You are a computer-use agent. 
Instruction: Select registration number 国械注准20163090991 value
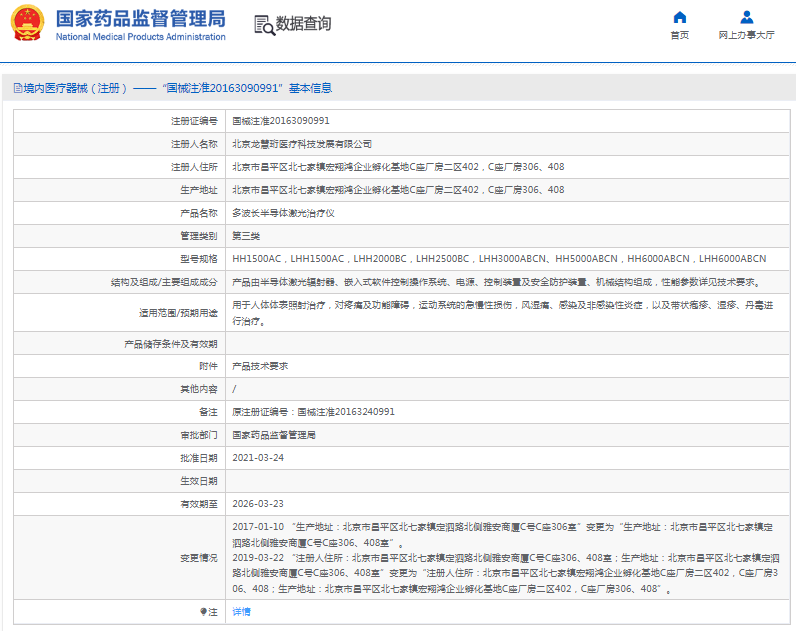click(x=281, y=121)
